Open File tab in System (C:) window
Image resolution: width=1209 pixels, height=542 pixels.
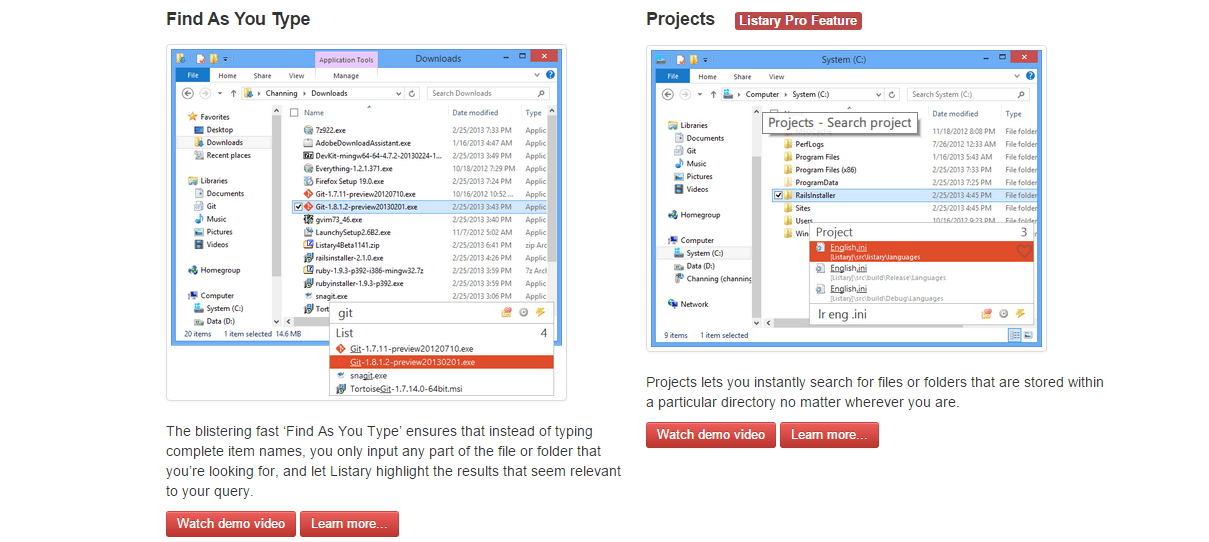point(673,76)
